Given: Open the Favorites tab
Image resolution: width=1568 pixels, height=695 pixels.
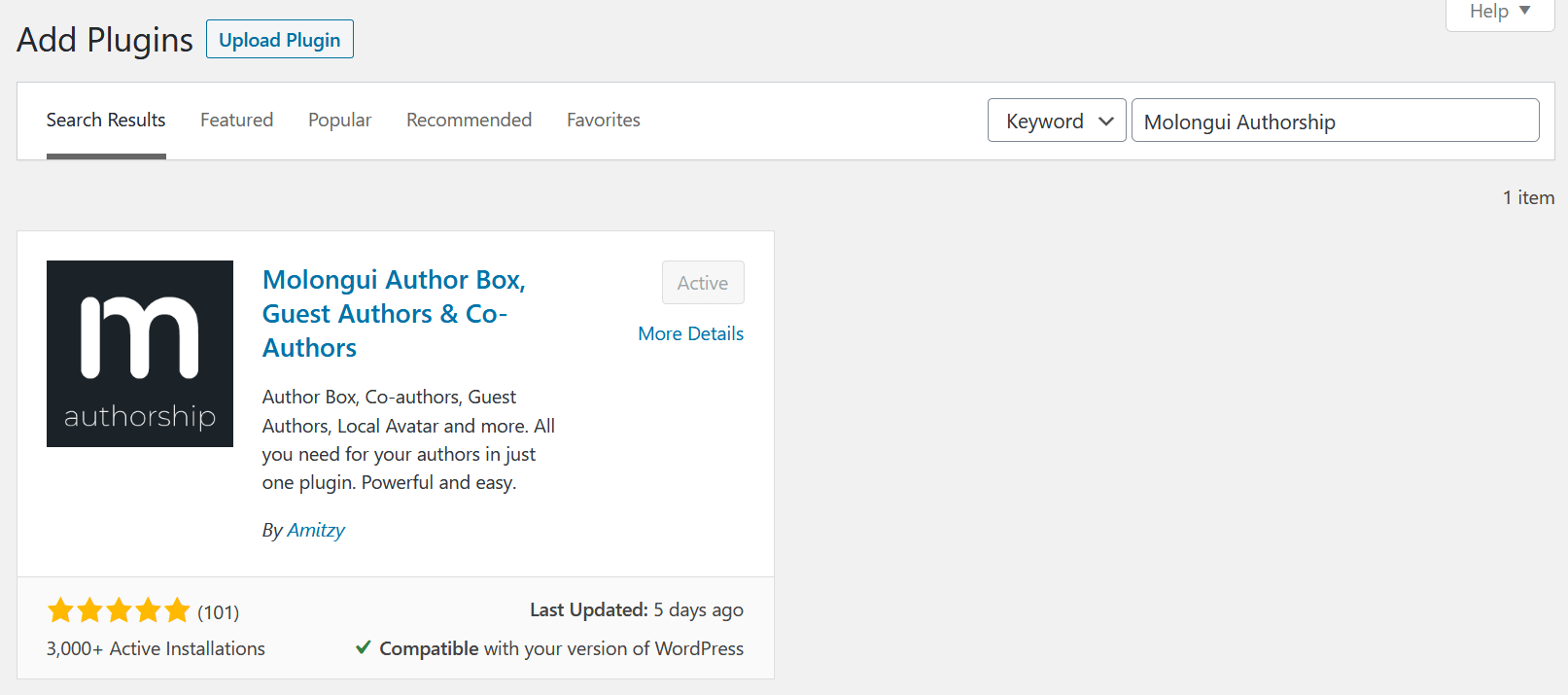Looking at the screenshot, I should click(x=604, y=120).
